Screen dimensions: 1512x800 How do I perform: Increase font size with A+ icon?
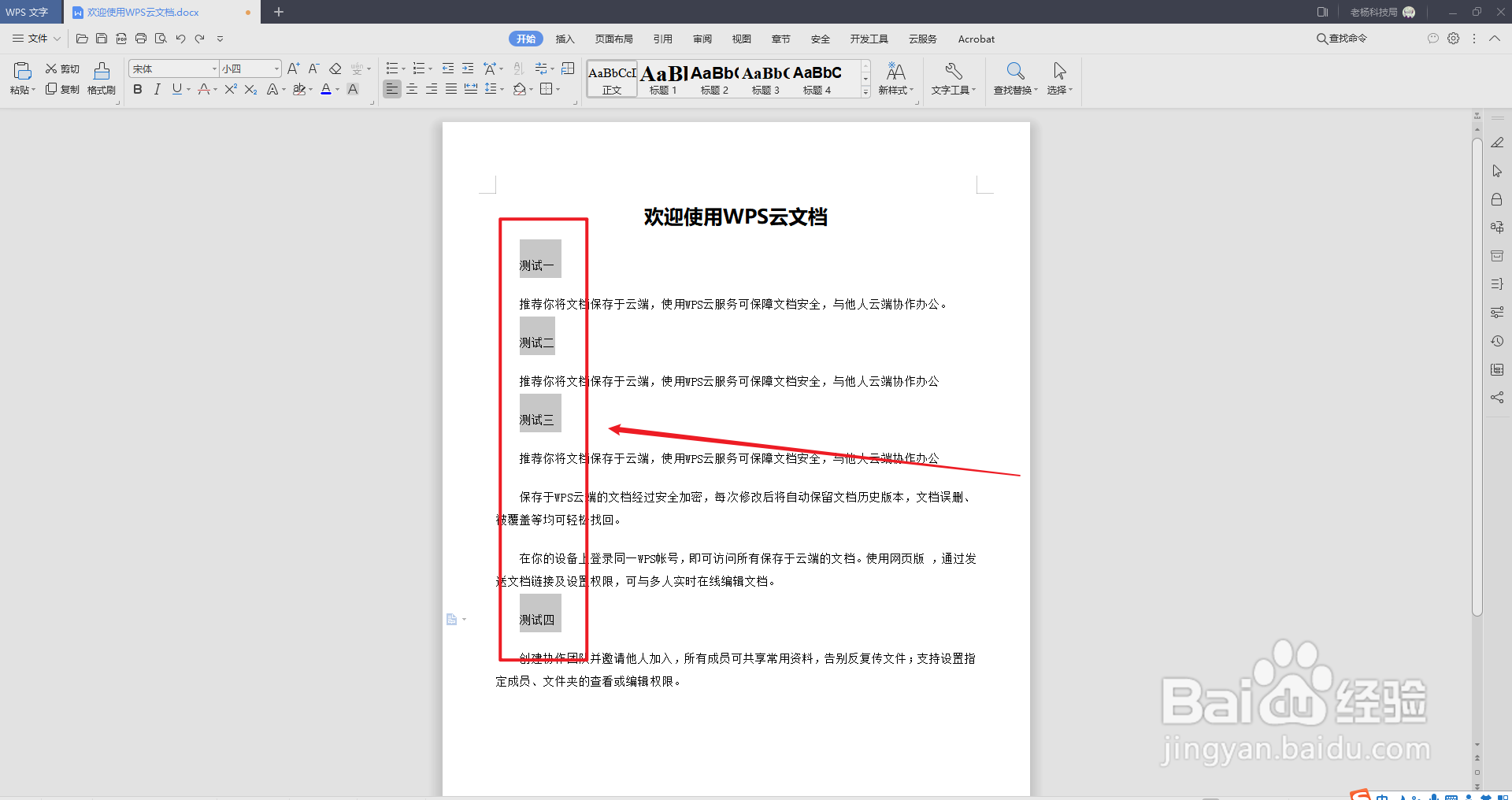coord(293,69)
